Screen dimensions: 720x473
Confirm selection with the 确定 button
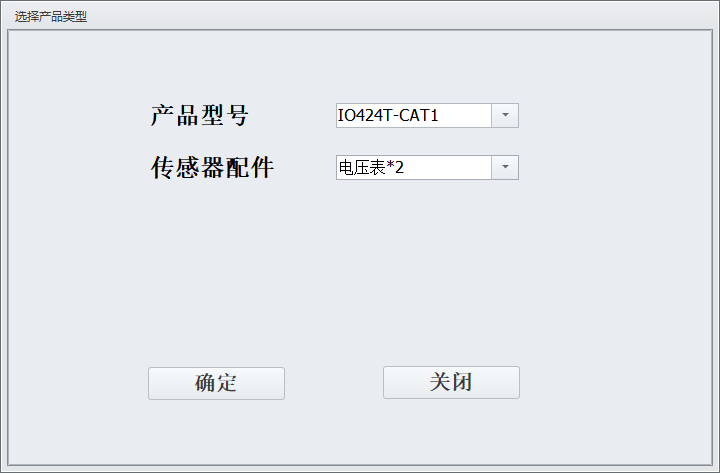[x=216, y=383]
